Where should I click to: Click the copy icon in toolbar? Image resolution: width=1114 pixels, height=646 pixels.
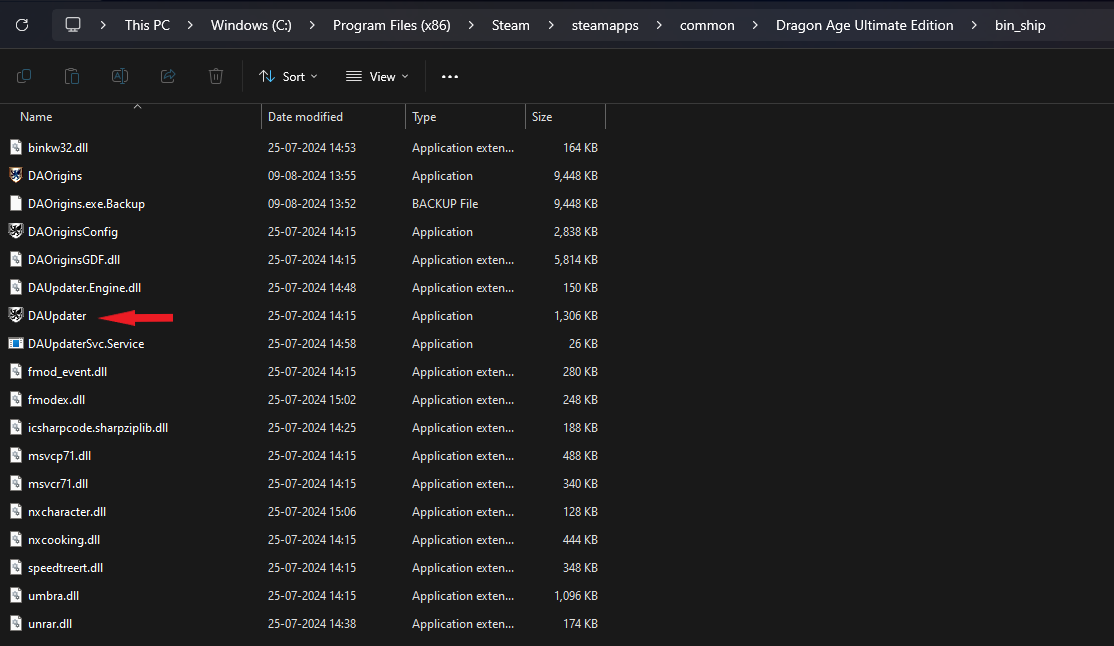tap(23, 76)
